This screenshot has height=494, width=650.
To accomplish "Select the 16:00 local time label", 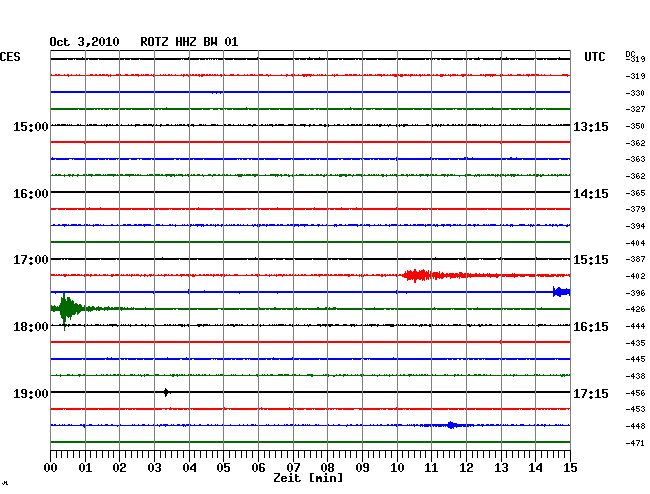I will [x=31, y=194].
